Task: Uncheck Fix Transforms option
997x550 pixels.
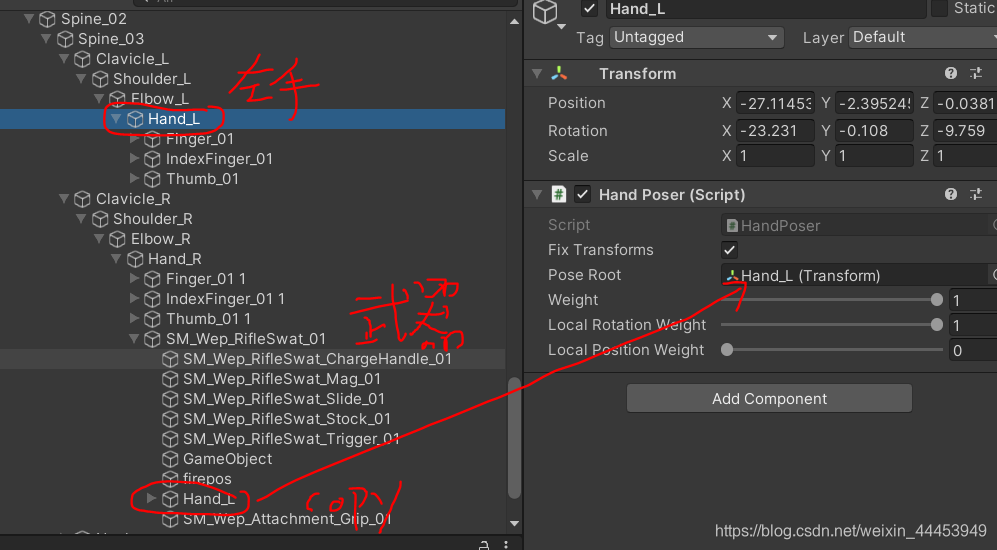Action: click(x=729, y=250)
